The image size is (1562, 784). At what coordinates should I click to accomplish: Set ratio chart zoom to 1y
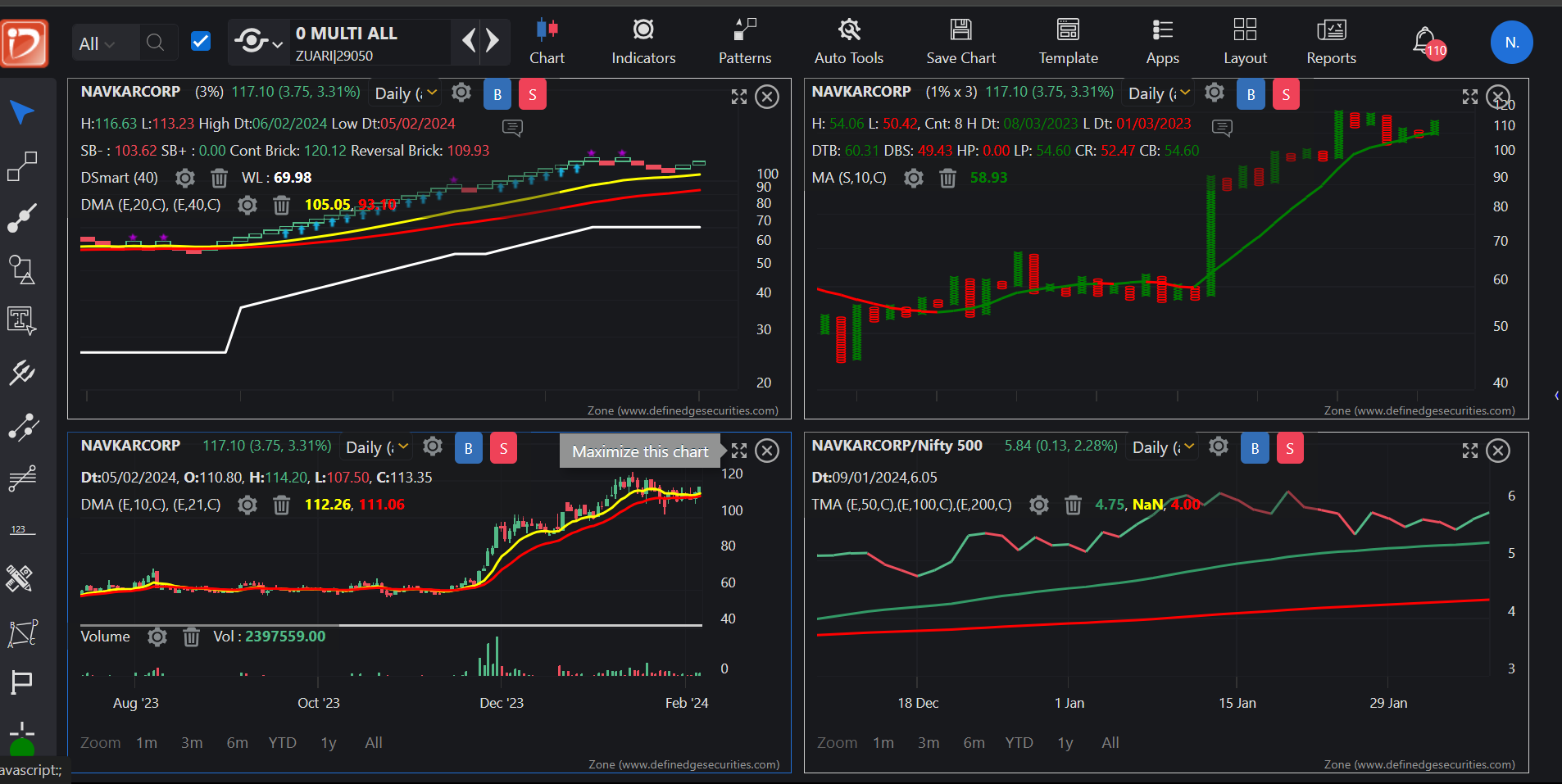click(x=1065, y=743)
